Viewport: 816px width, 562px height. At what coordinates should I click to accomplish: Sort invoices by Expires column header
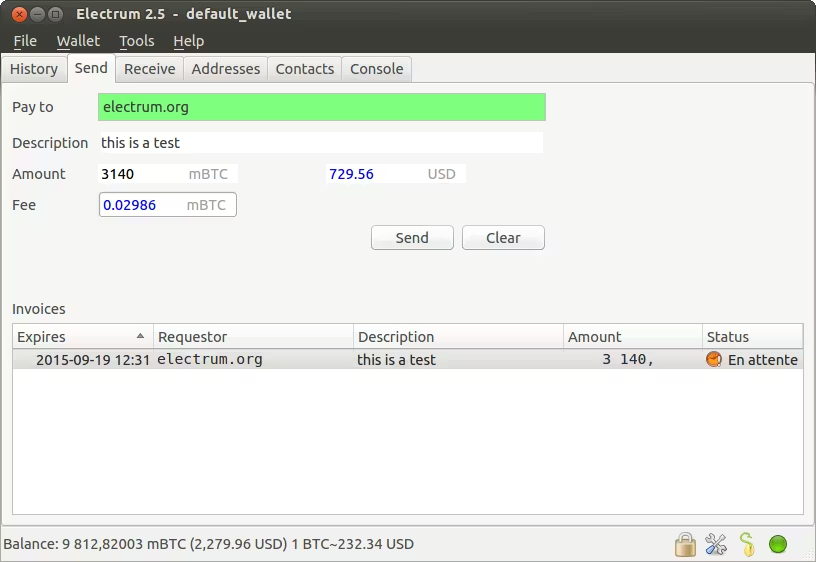point(83,337)
